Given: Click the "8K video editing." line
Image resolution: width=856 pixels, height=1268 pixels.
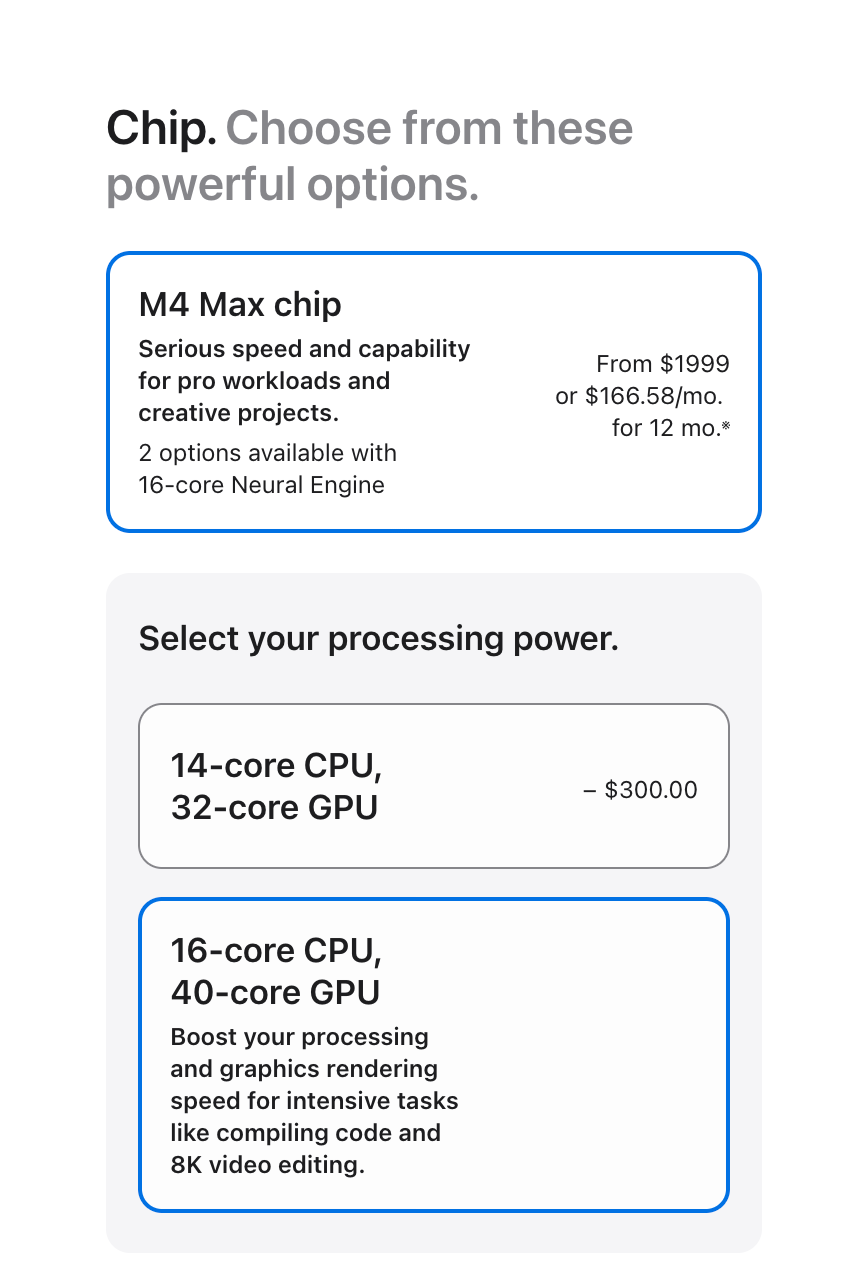Looking at the screenshot, I should pos(268,1165).
